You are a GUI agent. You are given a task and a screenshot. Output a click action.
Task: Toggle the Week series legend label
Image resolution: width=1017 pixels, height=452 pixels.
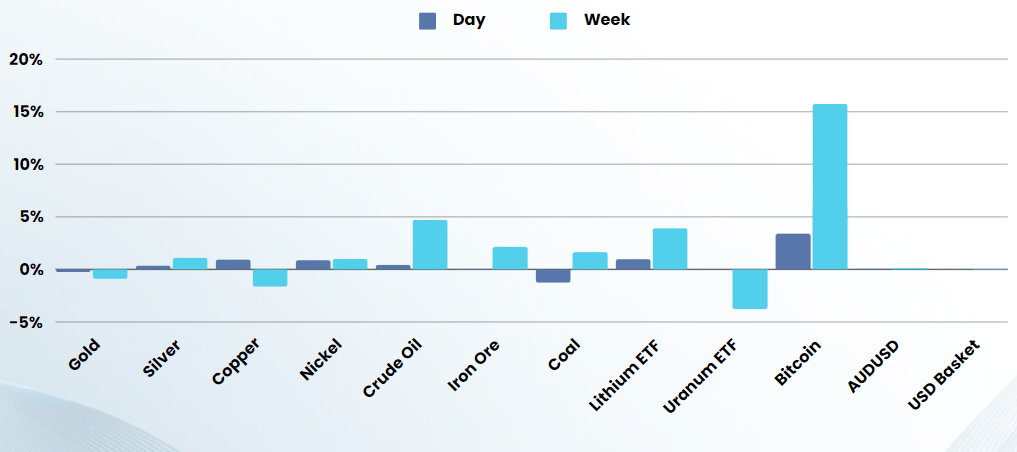point(607,20)
